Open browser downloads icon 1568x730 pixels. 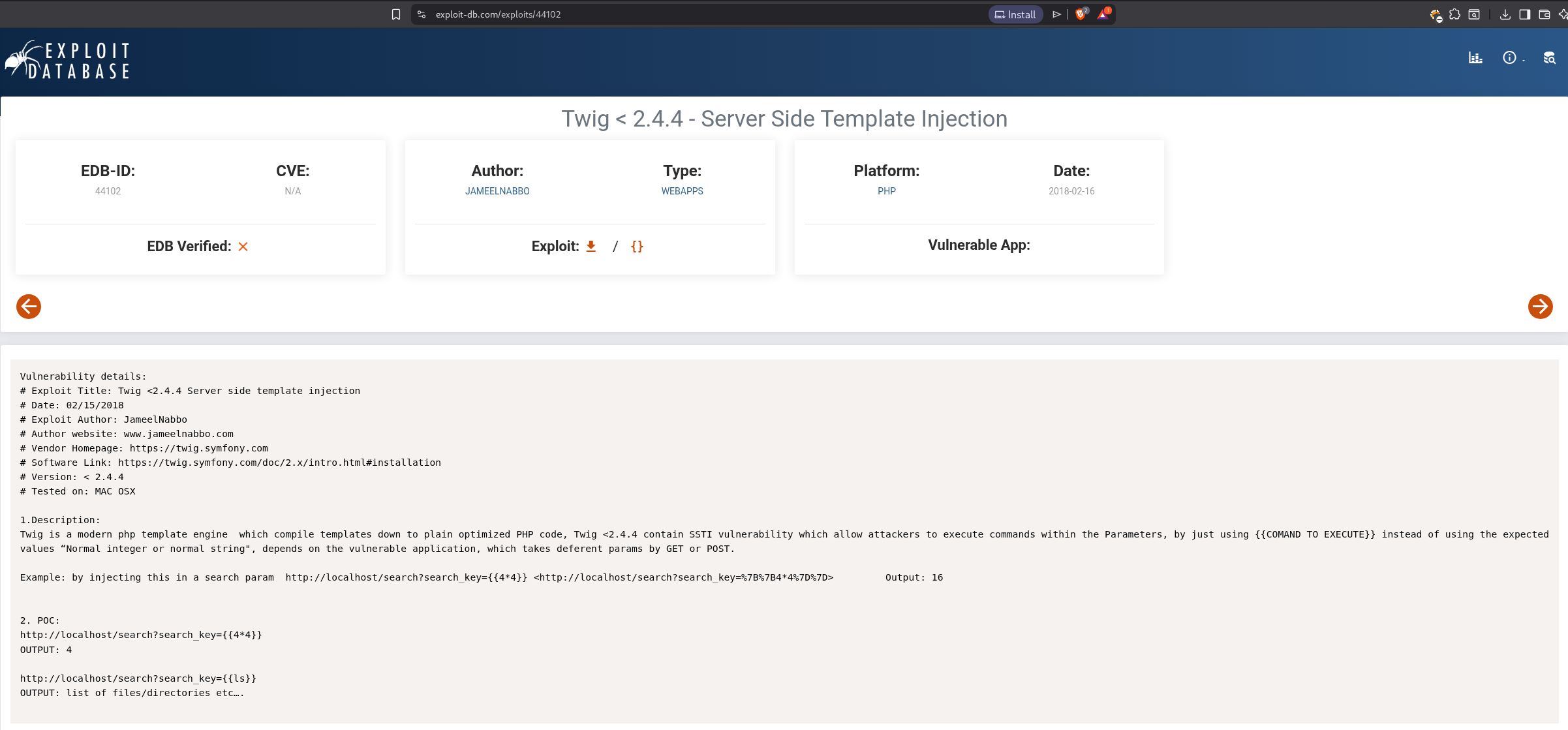point(1505,14)
